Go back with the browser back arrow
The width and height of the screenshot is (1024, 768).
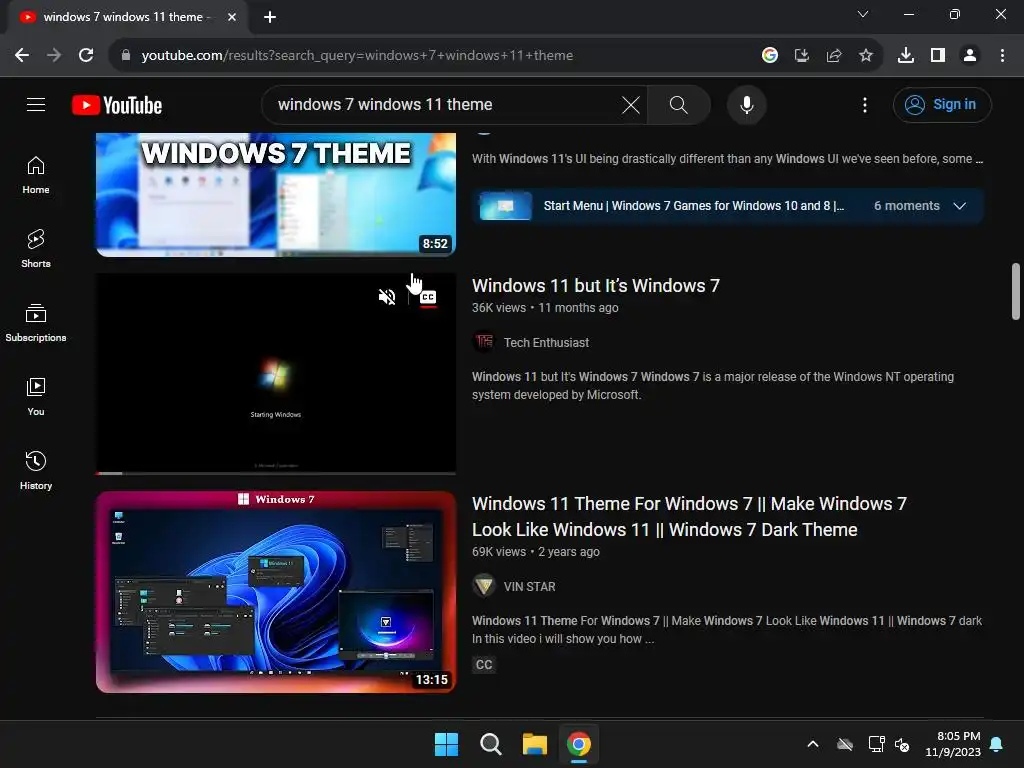pos(22,56)
